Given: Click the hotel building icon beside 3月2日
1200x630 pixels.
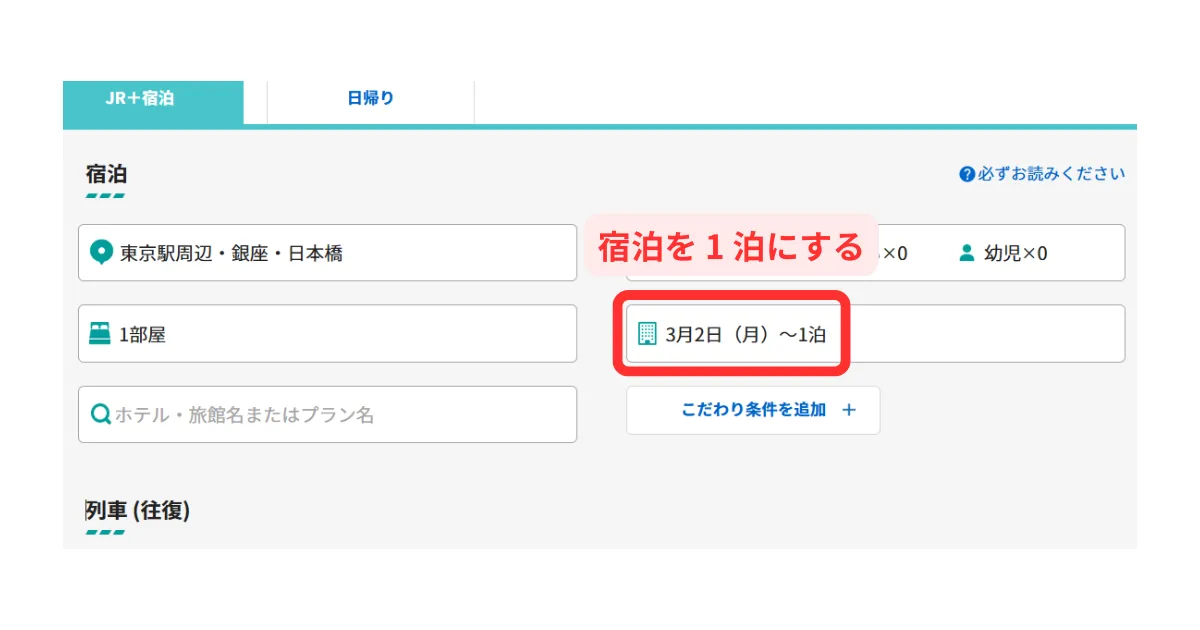Looking at the screenshot, I should tap(648, 334).
